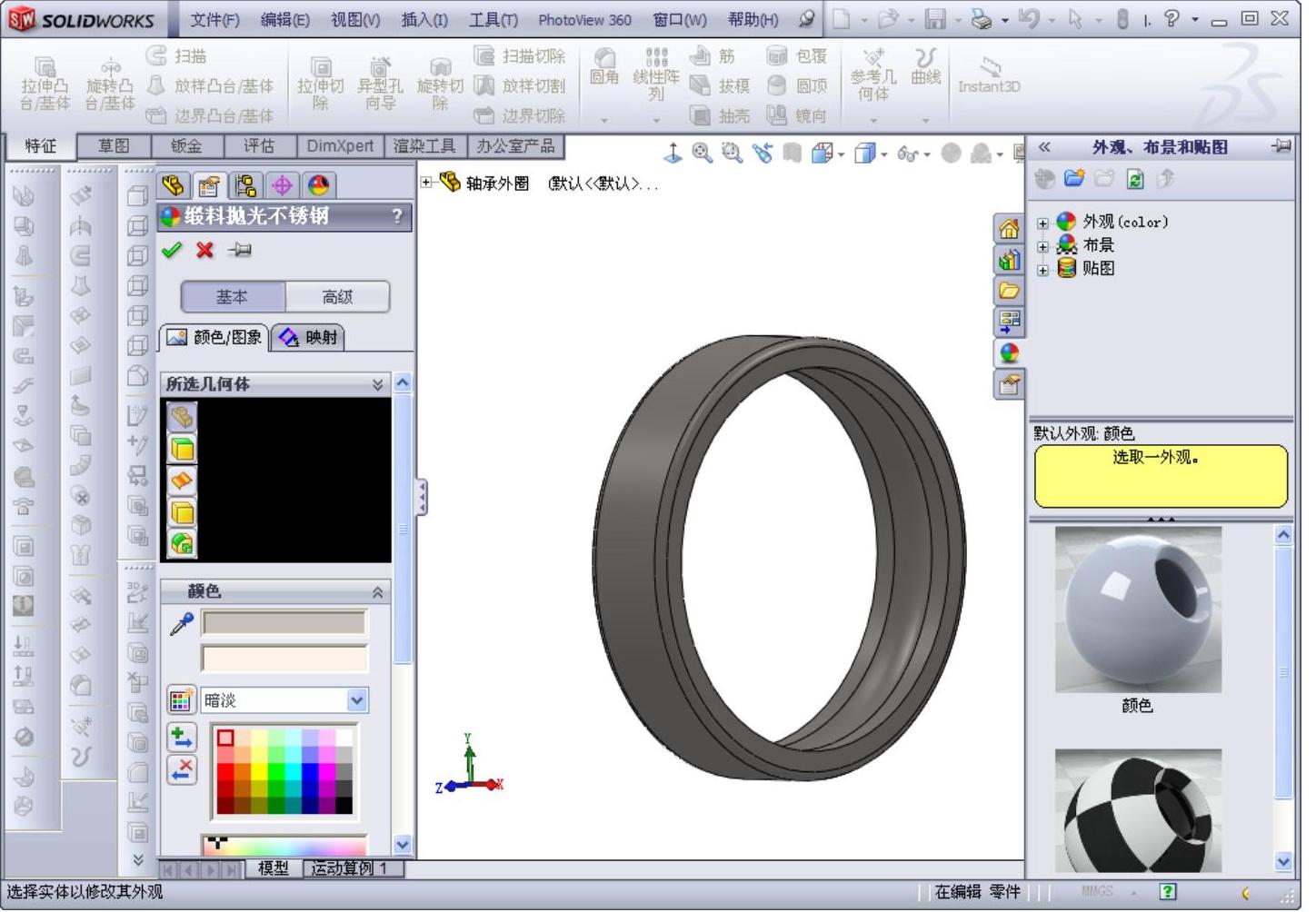1316x912 pixels.
Task: Add current color to swatch
Action: 182,738
